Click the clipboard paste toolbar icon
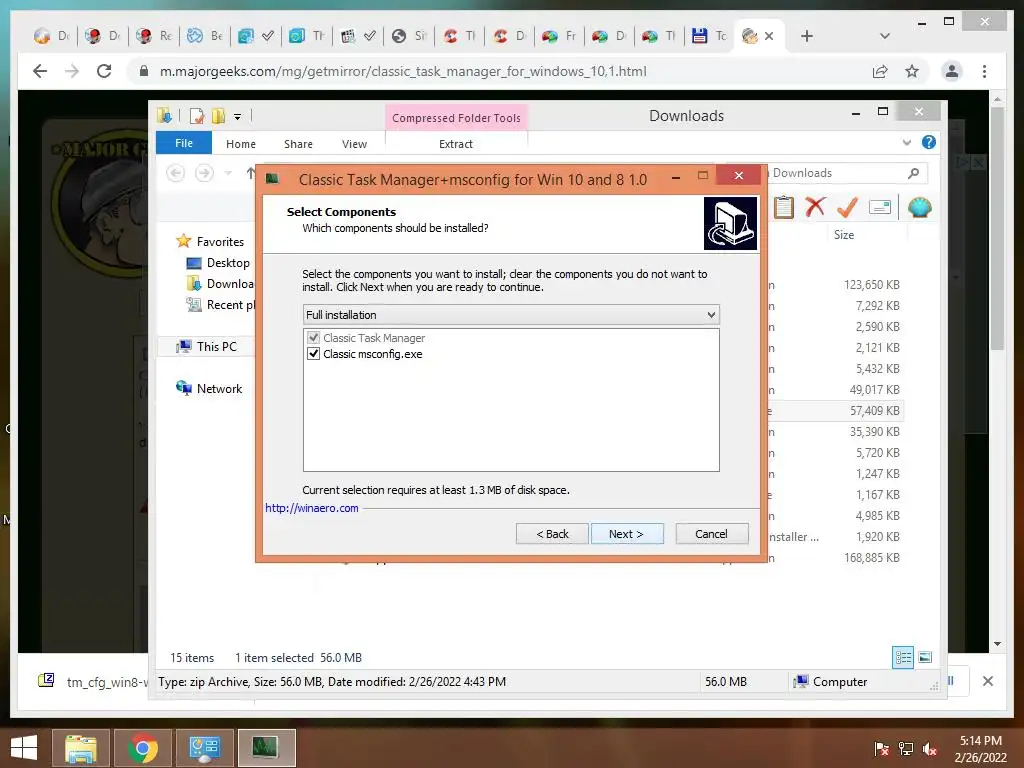 784,208
